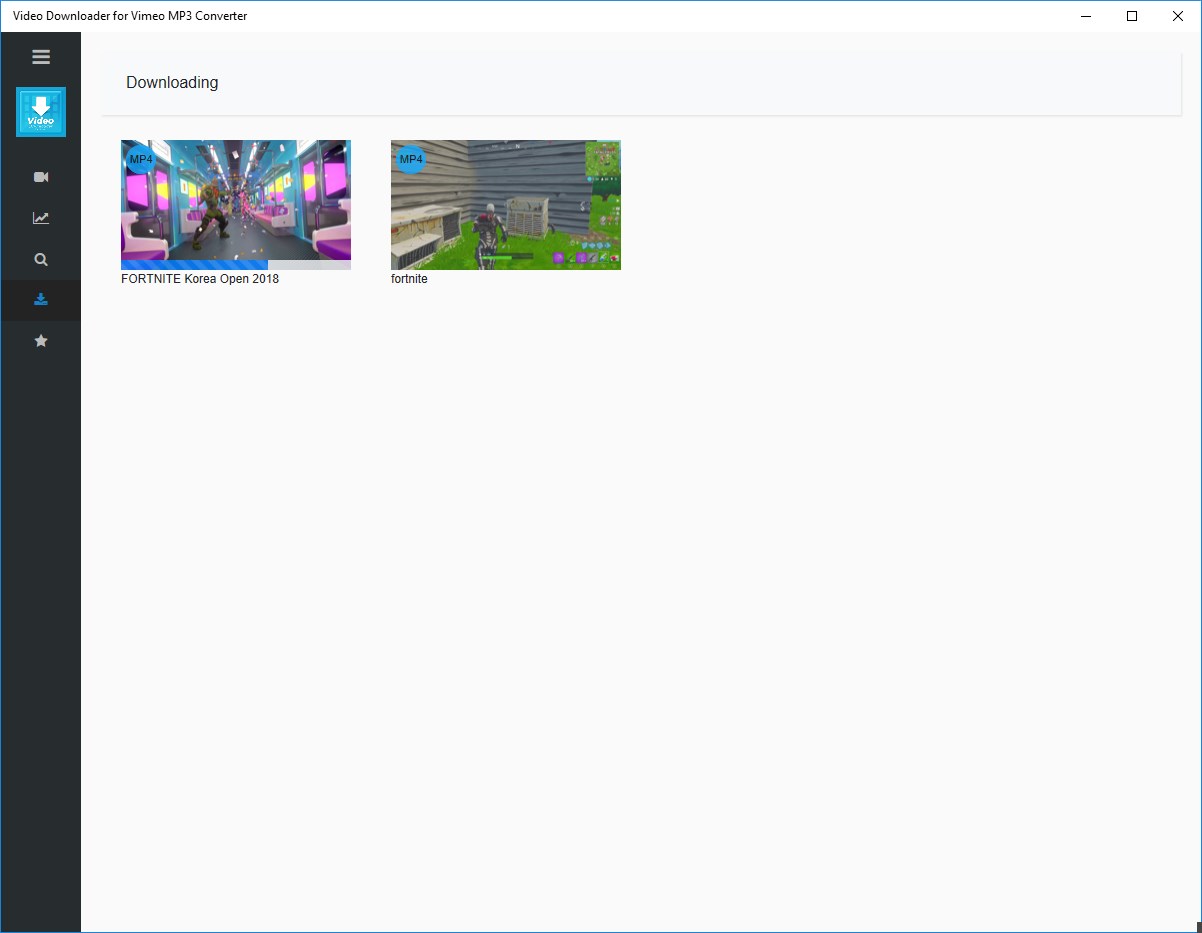Open the videos camera section
This screenshot has width=1202, height=933.
point(41,177)
